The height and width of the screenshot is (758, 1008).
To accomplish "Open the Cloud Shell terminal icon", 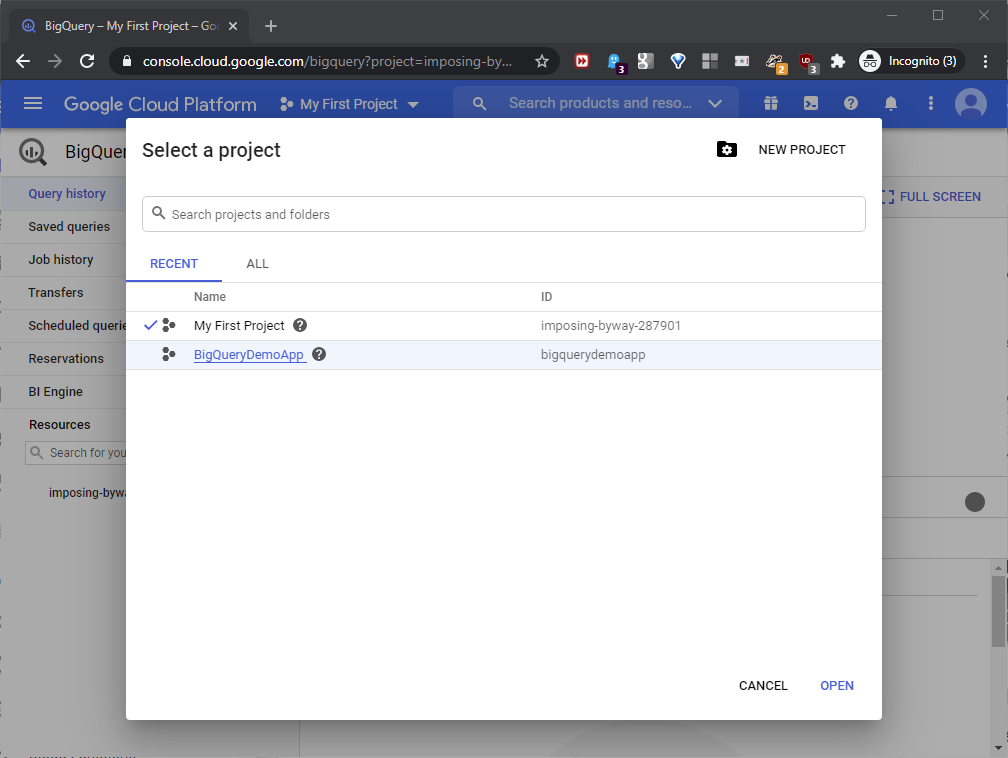I will (811, 103).
